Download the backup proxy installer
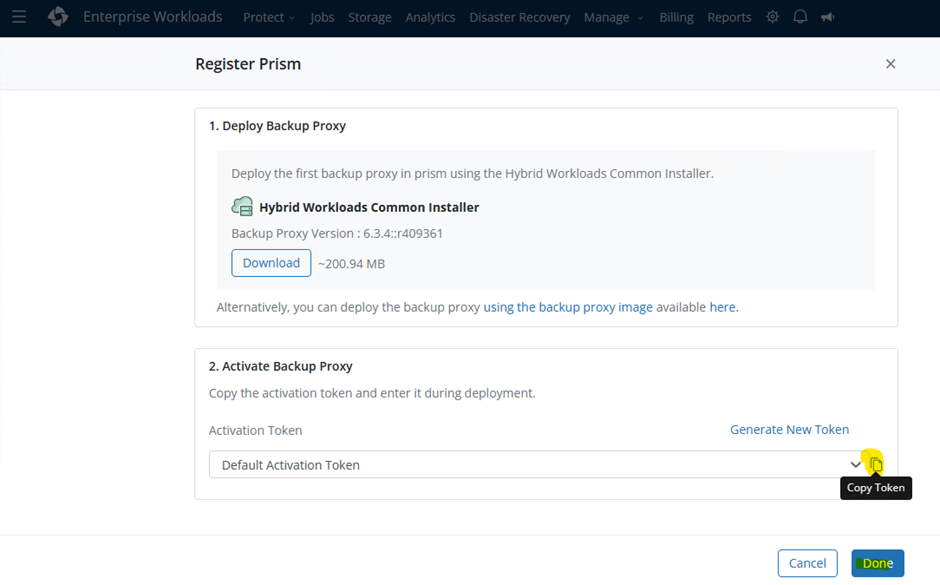Image resolution: width=940 pixels, height=585 pixels. [271, 263]
